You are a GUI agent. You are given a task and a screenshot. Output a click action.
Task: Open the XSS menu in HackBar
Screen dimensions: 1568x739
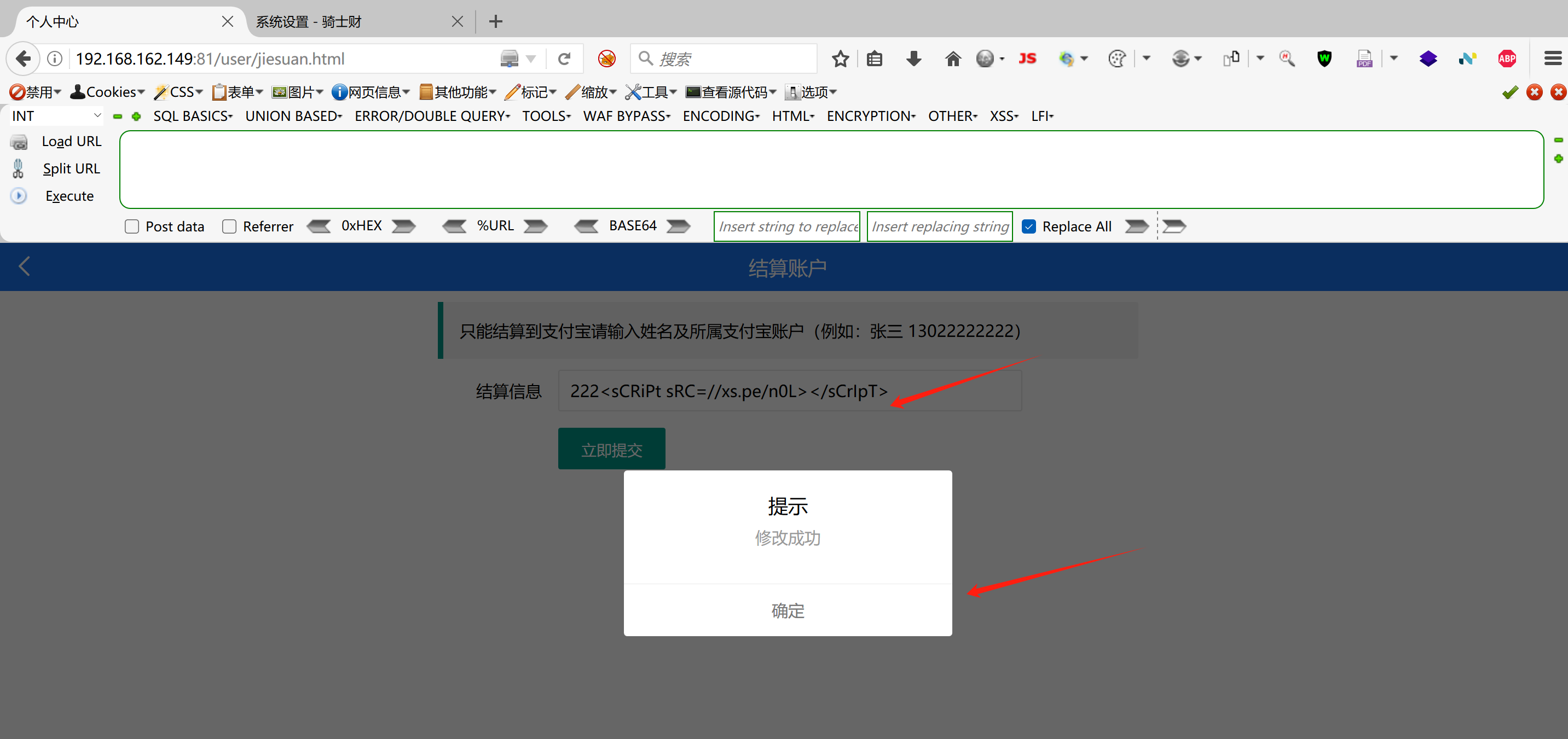[1003, 116]
